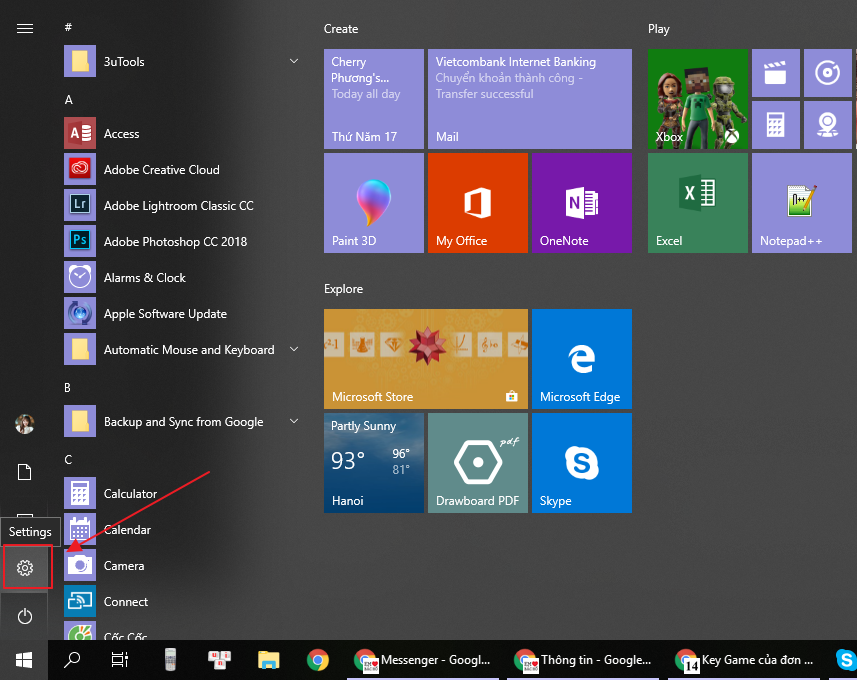Open the Start menu hamburger navigation
This screenshot has height=680, width=857.
click(24, 28)
